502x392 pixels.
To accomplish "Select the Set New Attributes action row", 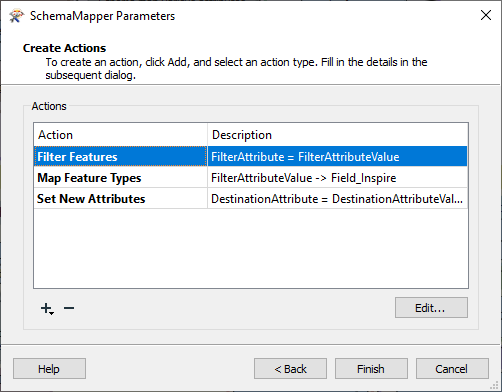I will click(x=251, y=198).
